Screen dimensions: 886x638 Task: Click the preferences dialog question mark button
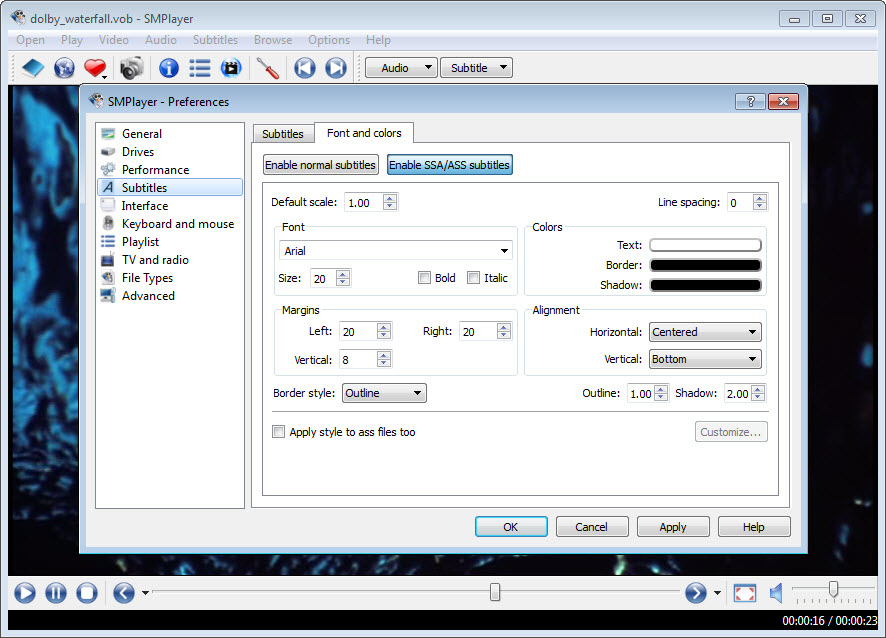pos(750,102)
